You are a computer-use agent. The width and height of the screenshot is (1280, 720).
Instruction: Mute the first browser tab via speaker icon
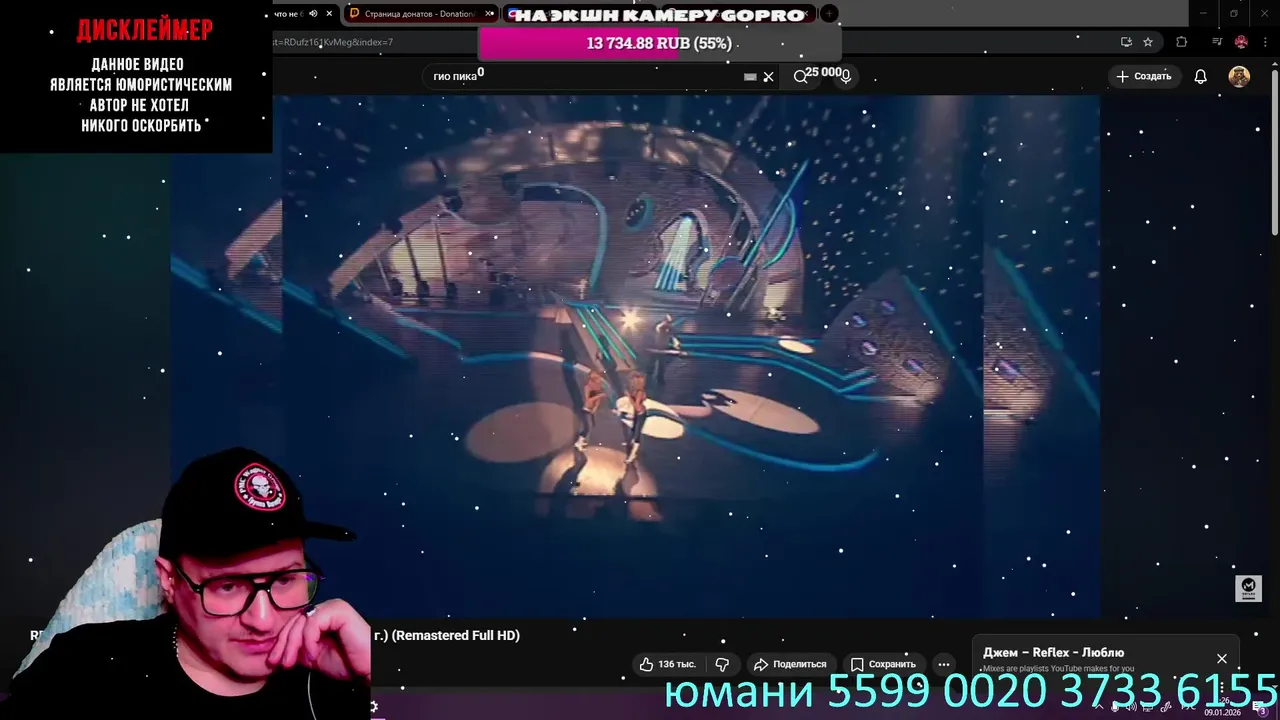point(313,14)
